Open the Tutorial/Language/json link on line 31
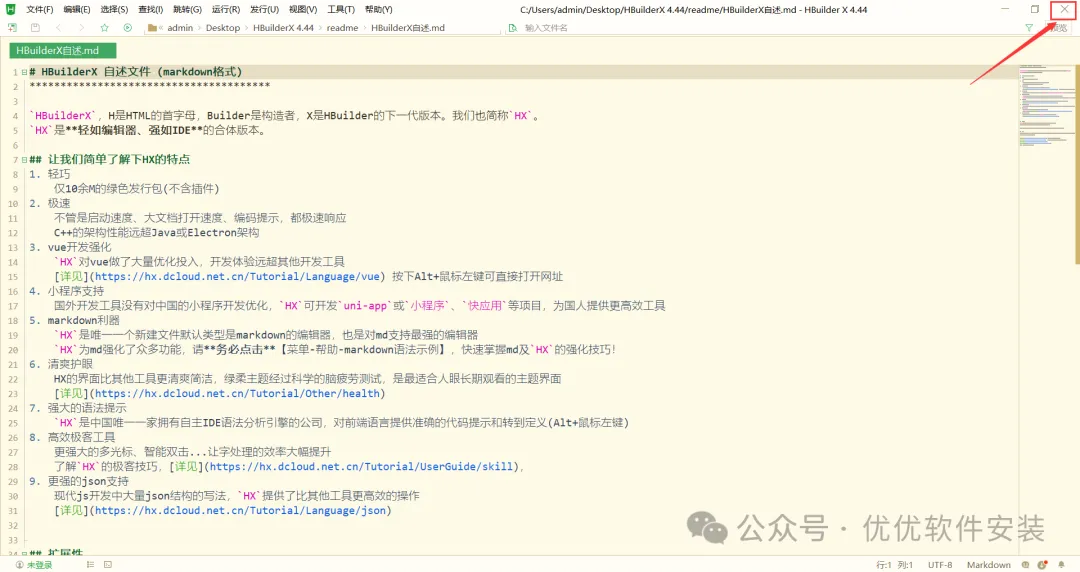1080x572 pixels. [240, 511]
